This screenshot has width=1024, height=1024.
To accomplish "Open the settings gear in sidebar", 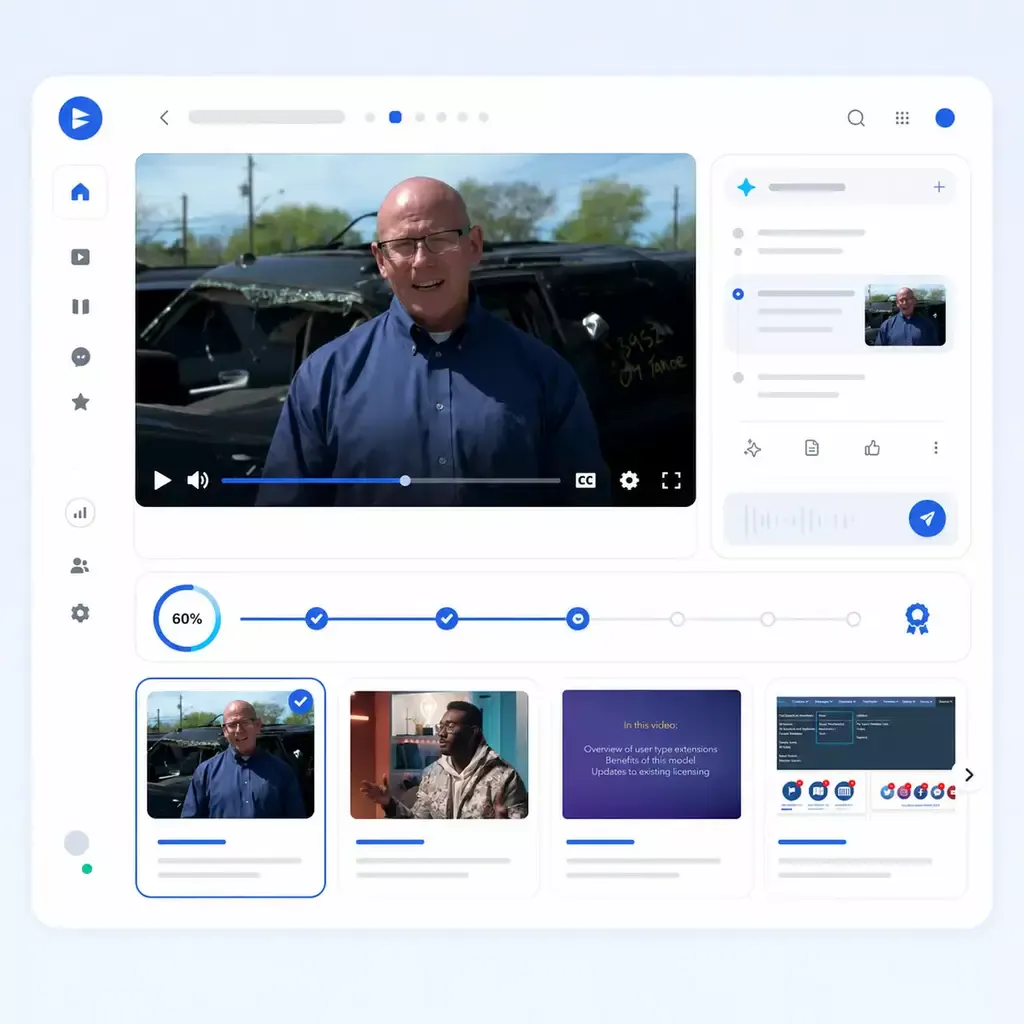I will coord(80,613).
